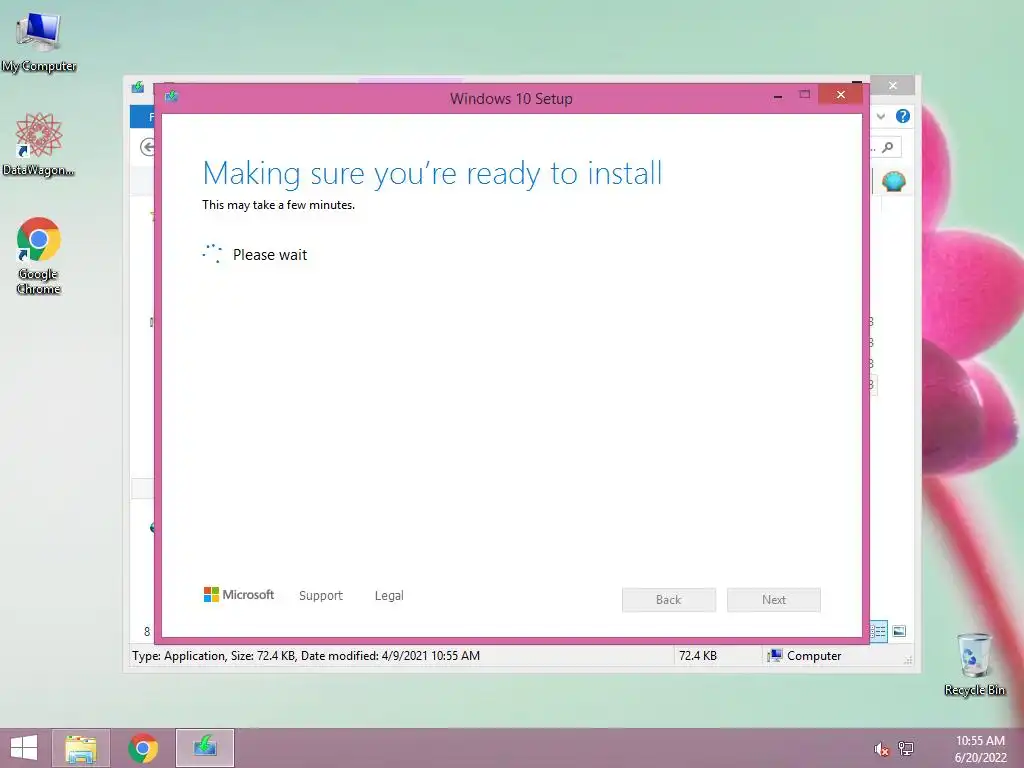Click the Back button in Setup
This screenshot has width=1024, height=768.
point(669,600)
